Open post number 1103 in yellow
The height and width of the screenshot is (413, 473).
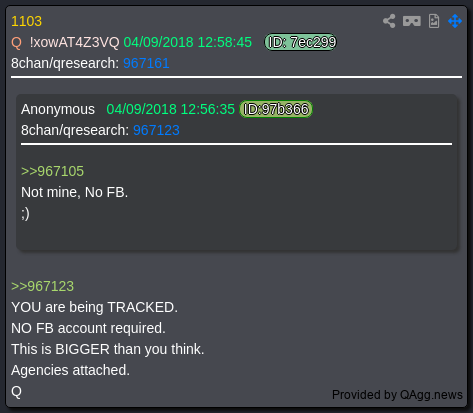(27, 21)
